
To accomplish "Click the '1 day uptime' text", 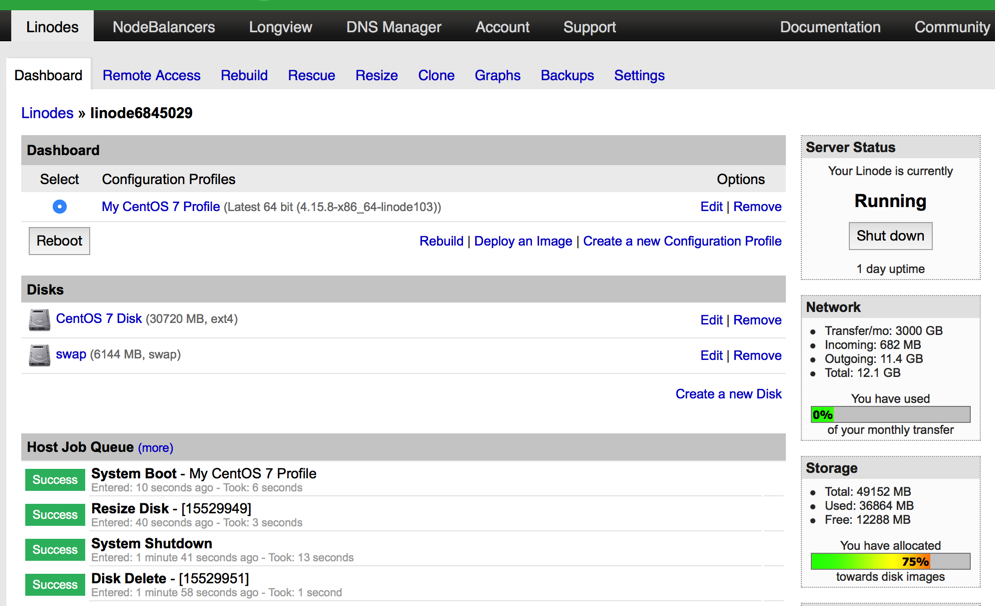I will click(890, 269).
